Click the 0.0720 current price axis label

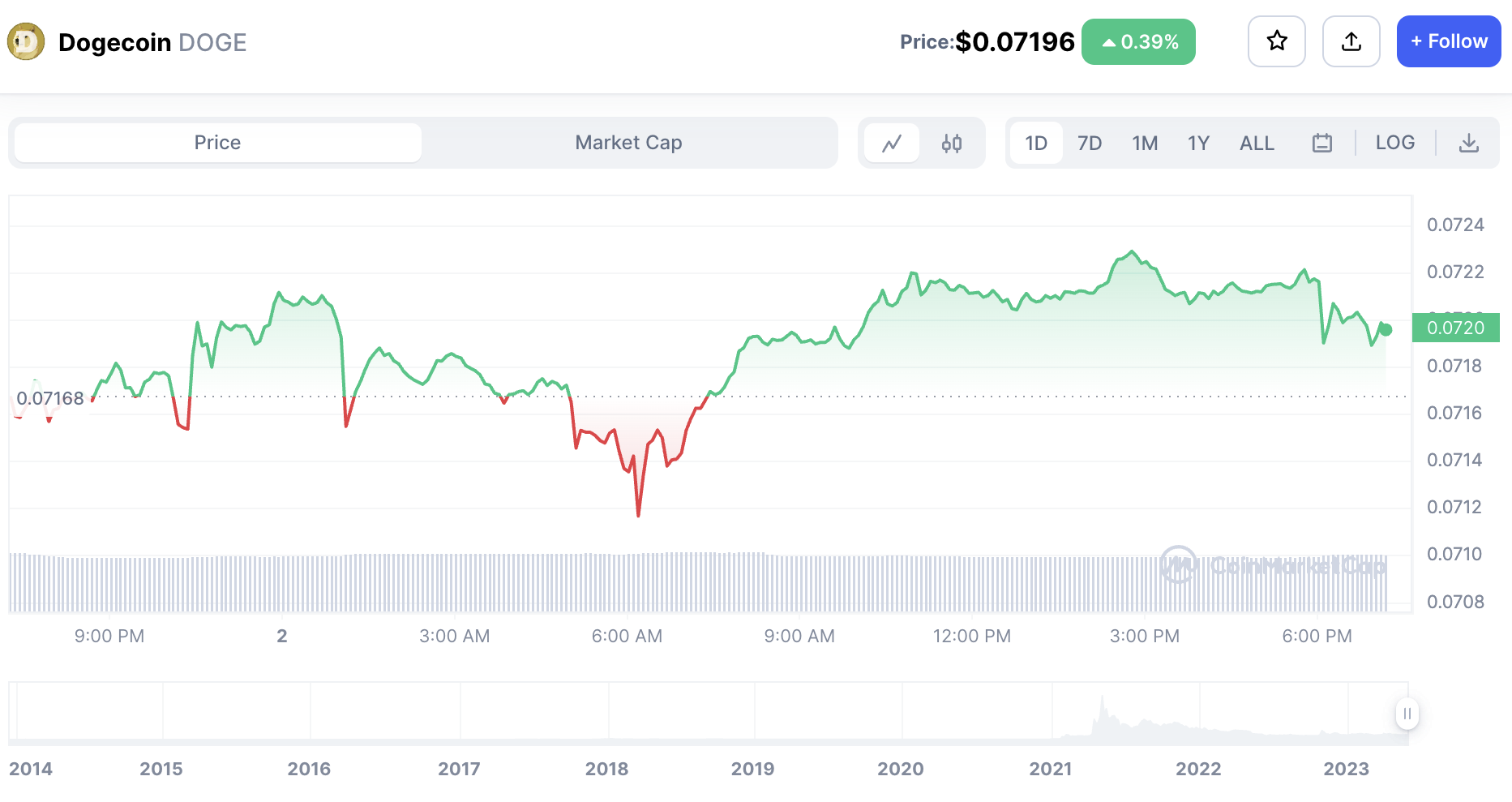tap(1456, 328)
